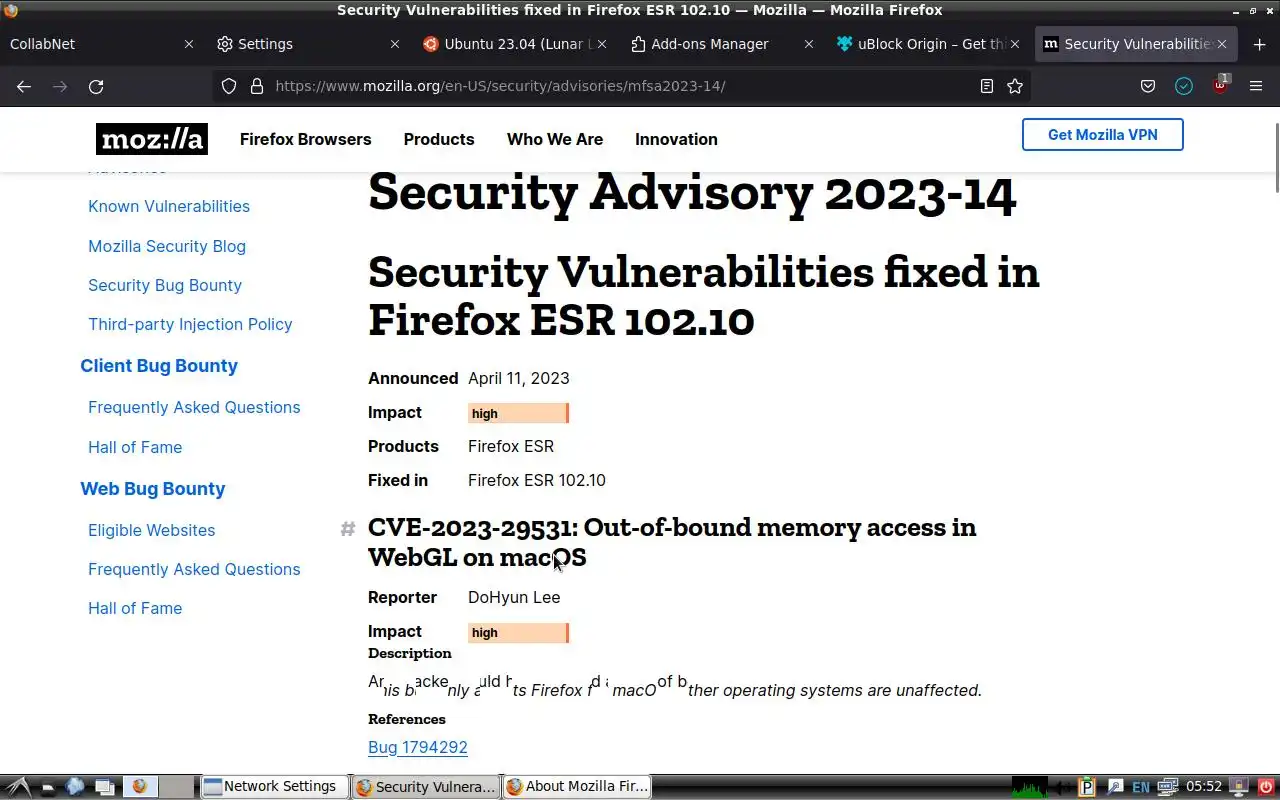Click the blue circular checkmark toolbar extension
The height and width of the screenshot is (800, 1280).
coord(1184,86)
